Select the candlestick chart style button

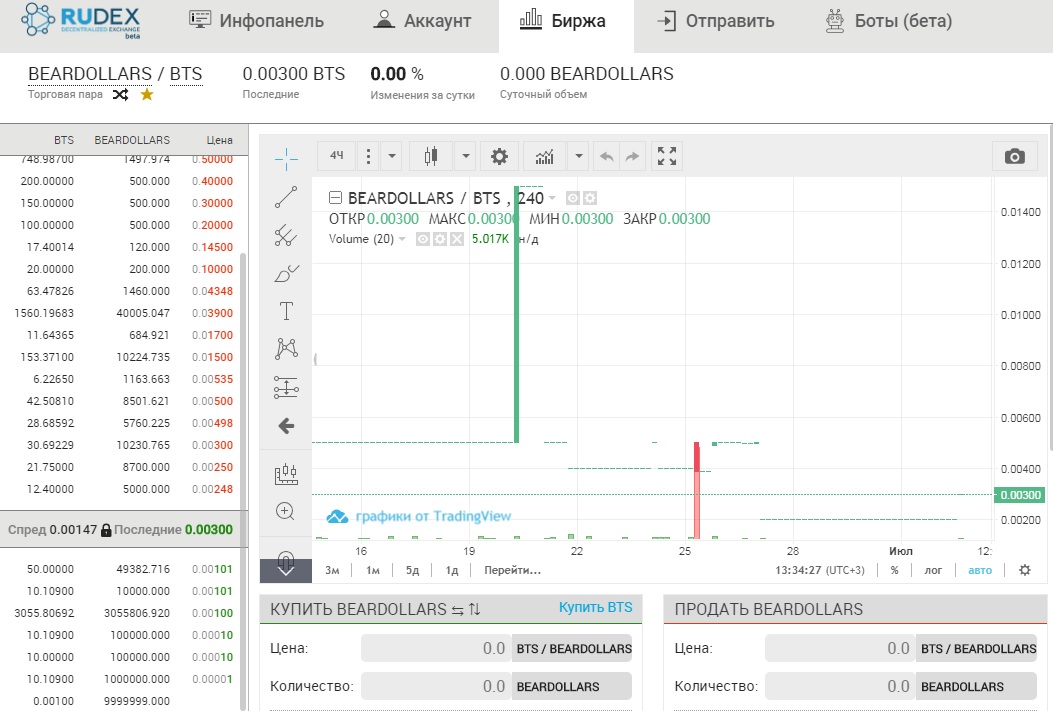[x=431, y=157]
